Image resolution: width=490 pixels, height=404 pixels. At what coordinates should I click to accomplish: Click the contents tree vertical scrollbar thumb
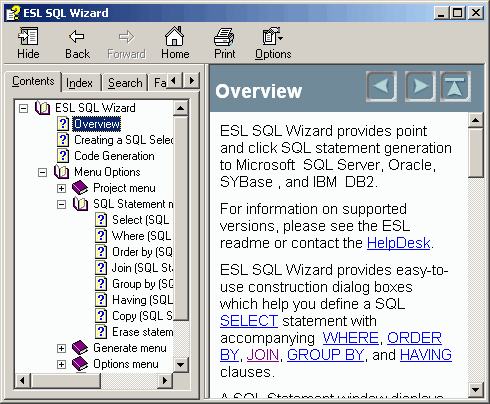(181, 218)
